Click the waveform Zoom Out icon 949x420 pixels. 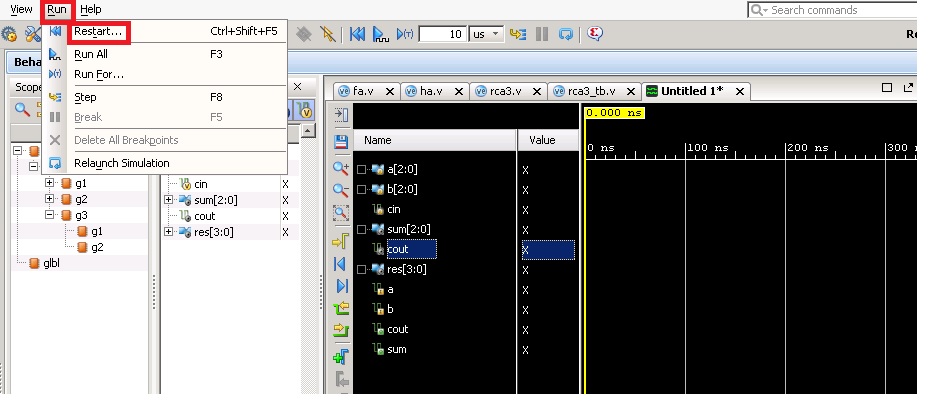[x=341, y=190]
